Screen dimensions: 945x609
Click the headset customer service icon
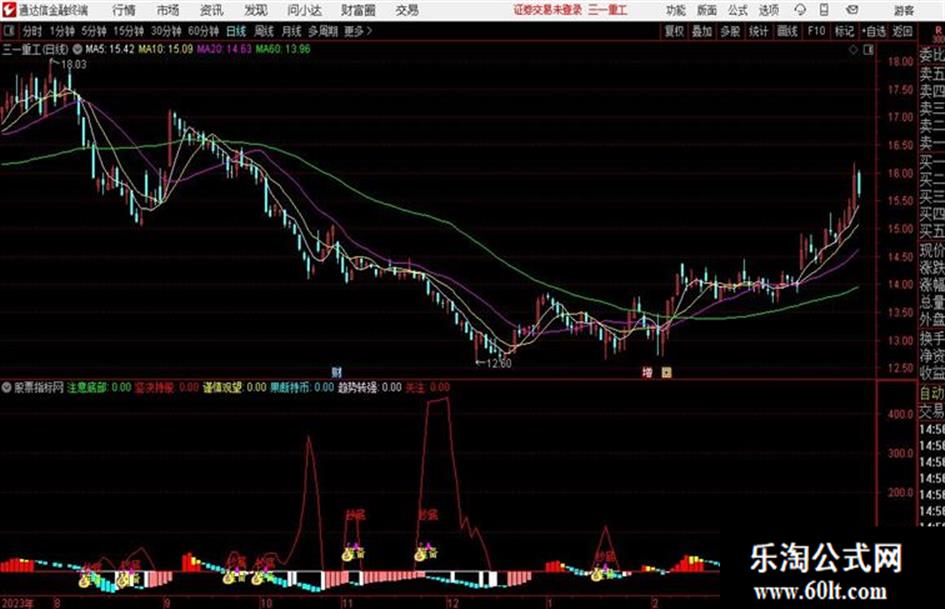point(800,10)
